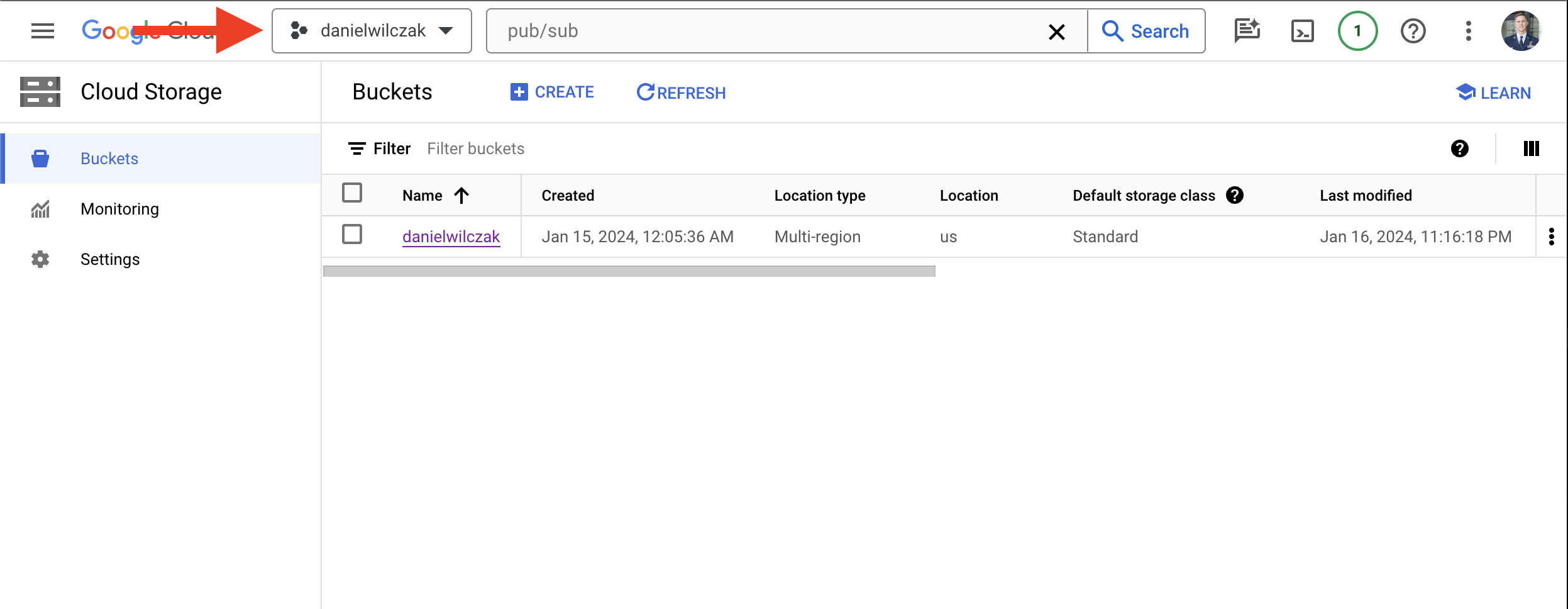Screen dimensions: 1568x609
Task: Click the CREATE bucket button
Action: click(552, 92)
